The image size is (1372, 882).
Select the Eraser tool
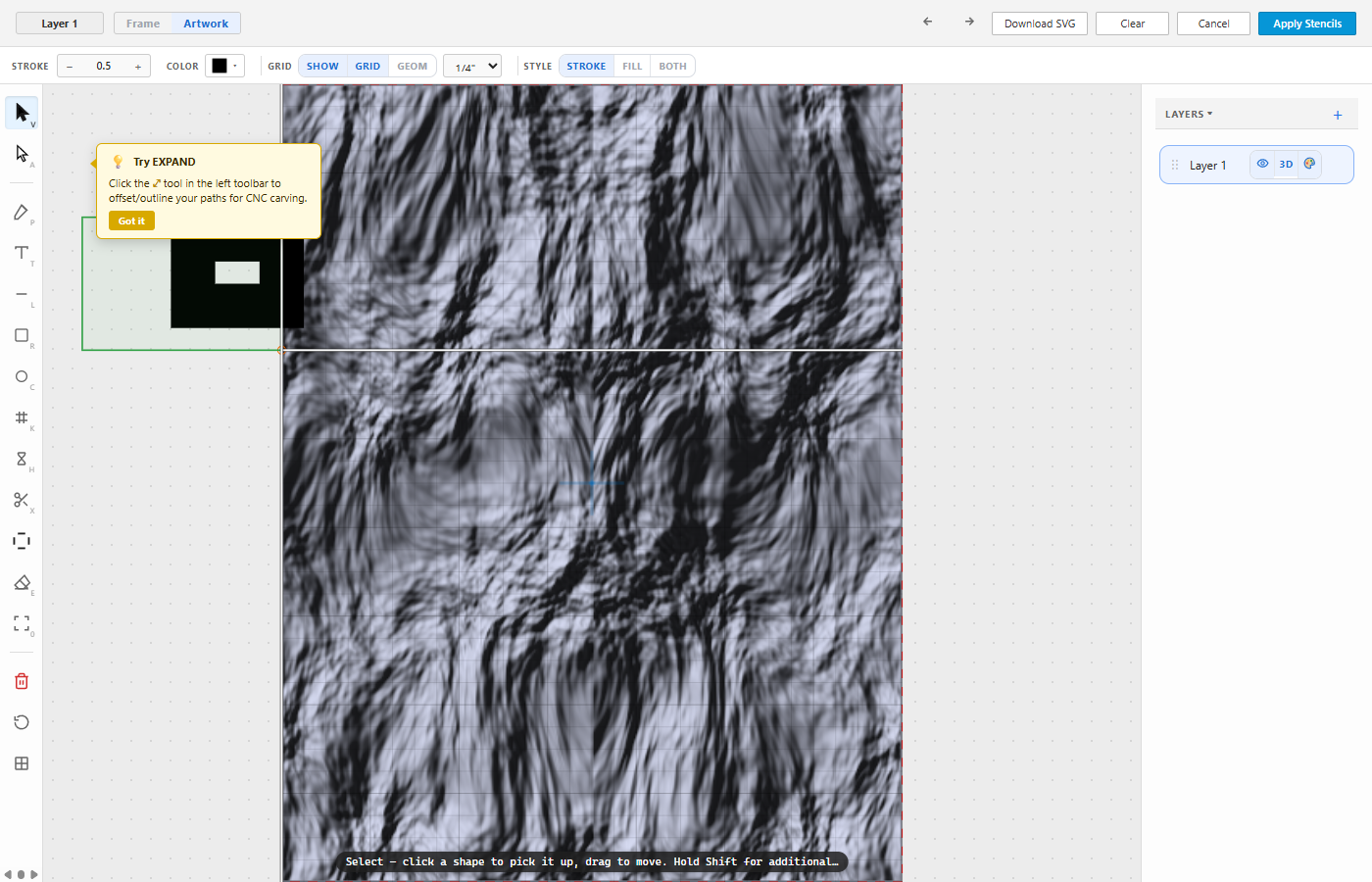tap(22, 582)
